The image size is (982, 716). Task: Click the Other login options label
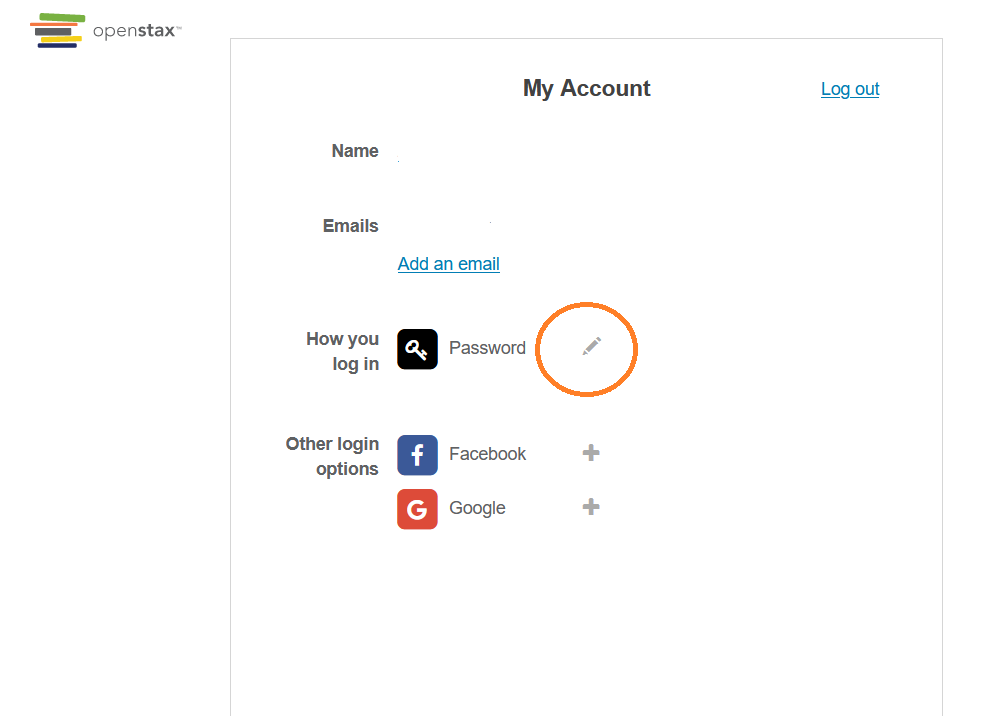coord(332,456)
